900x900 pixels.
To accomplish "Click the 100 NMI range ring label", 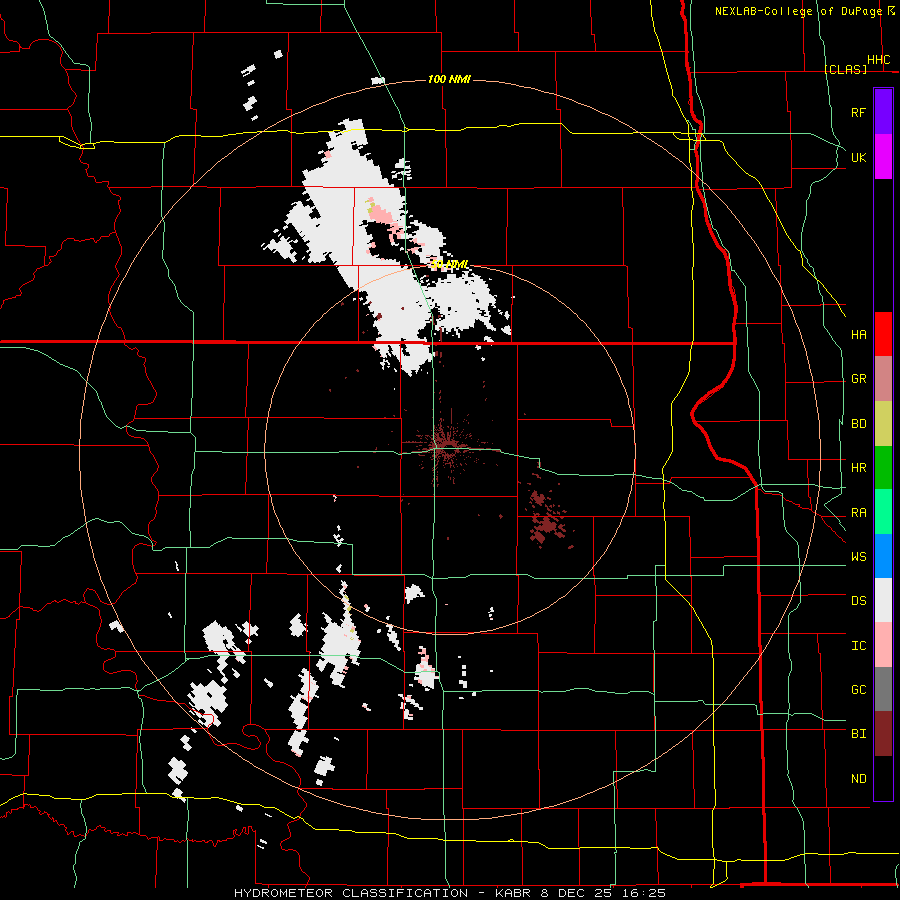I will [x=449, y=79].
